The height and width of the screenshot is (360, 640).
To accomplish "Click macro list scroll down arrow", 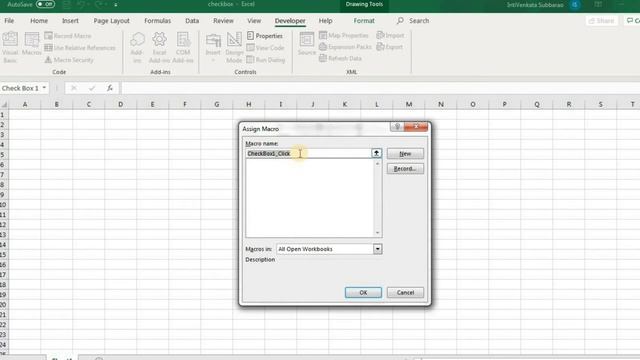I will (x=377, y=233).
